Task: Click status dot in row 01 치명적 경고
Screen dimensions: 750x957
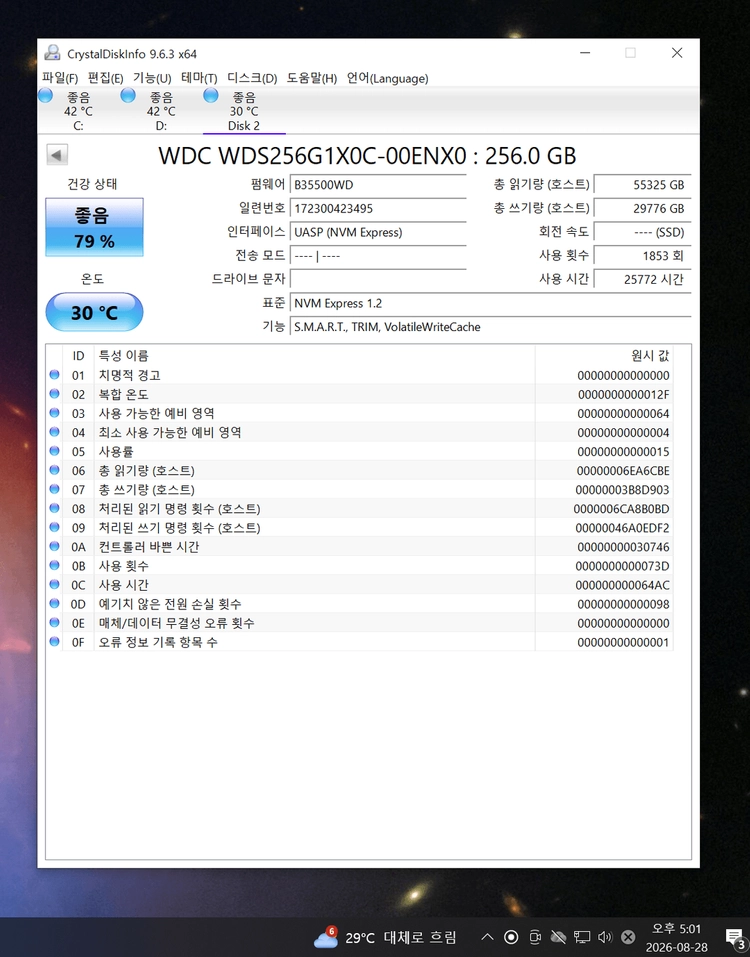Action: (x=54, y=375)
